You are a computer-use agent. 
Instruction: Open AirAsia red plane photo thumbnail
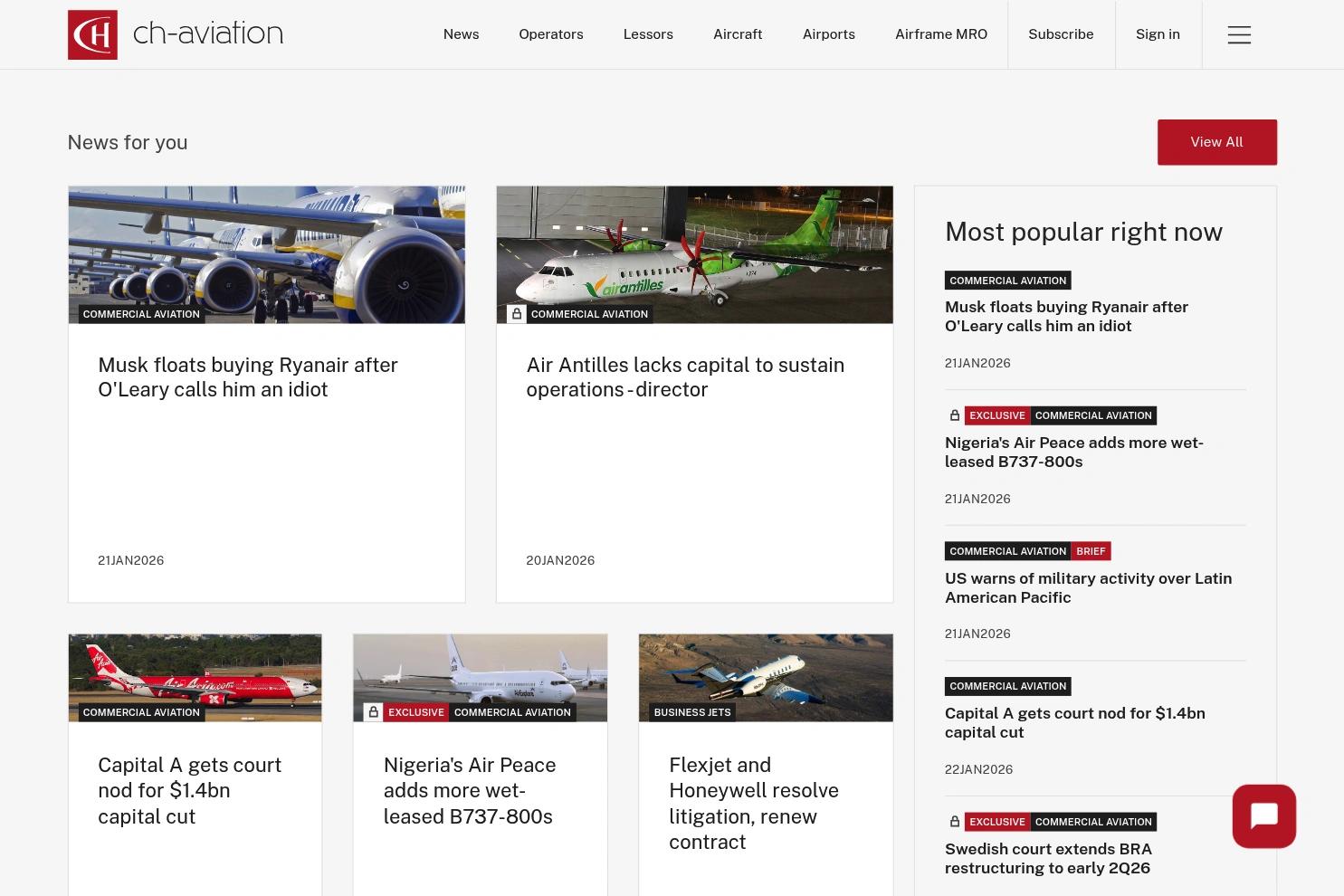(x=195, y=678)
